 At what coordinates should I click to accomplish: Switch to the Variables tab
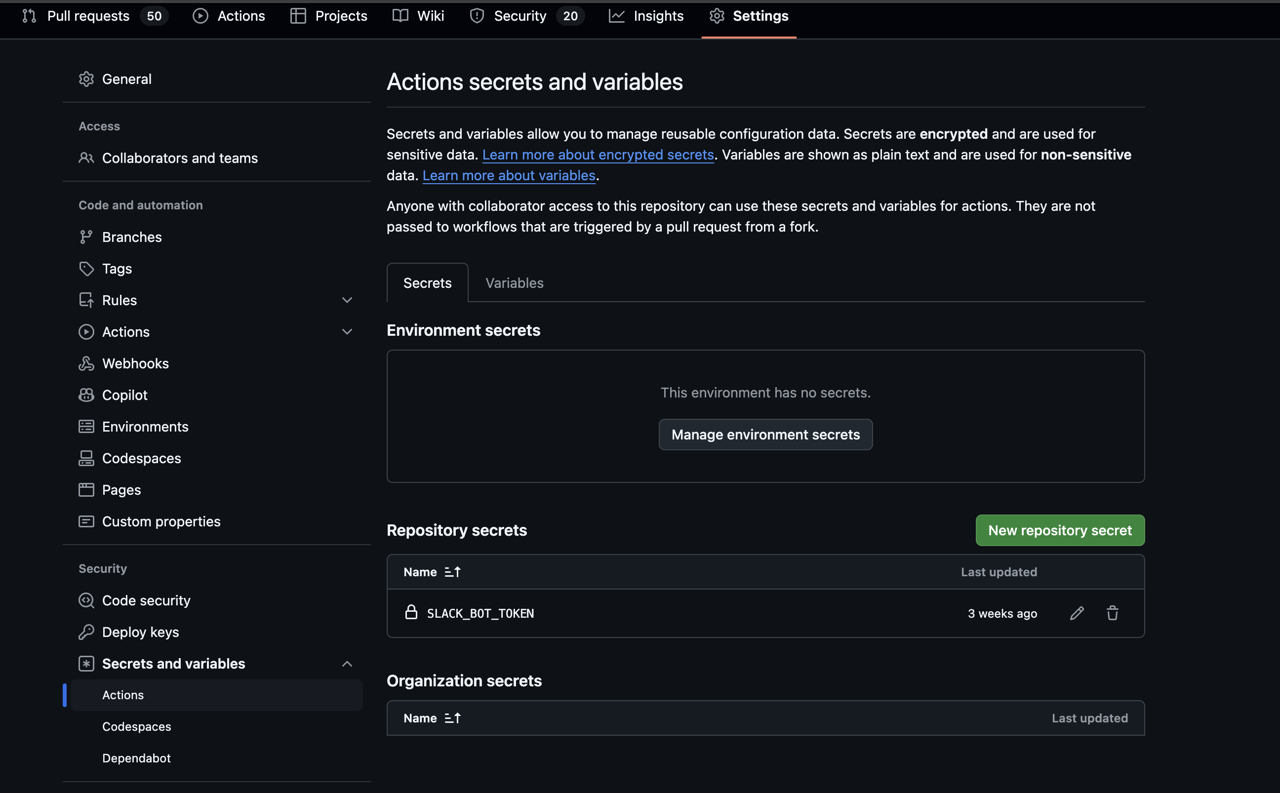point(514,283)
